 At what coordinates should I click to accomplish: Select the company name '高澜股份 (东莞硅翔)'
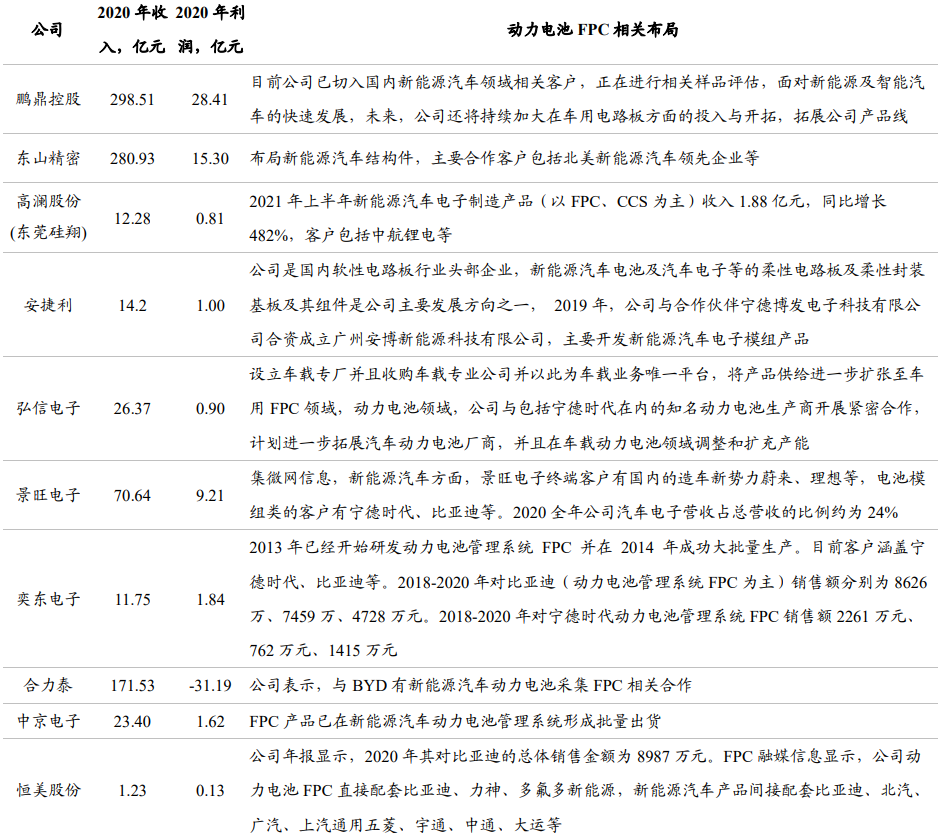coord(48,217)
